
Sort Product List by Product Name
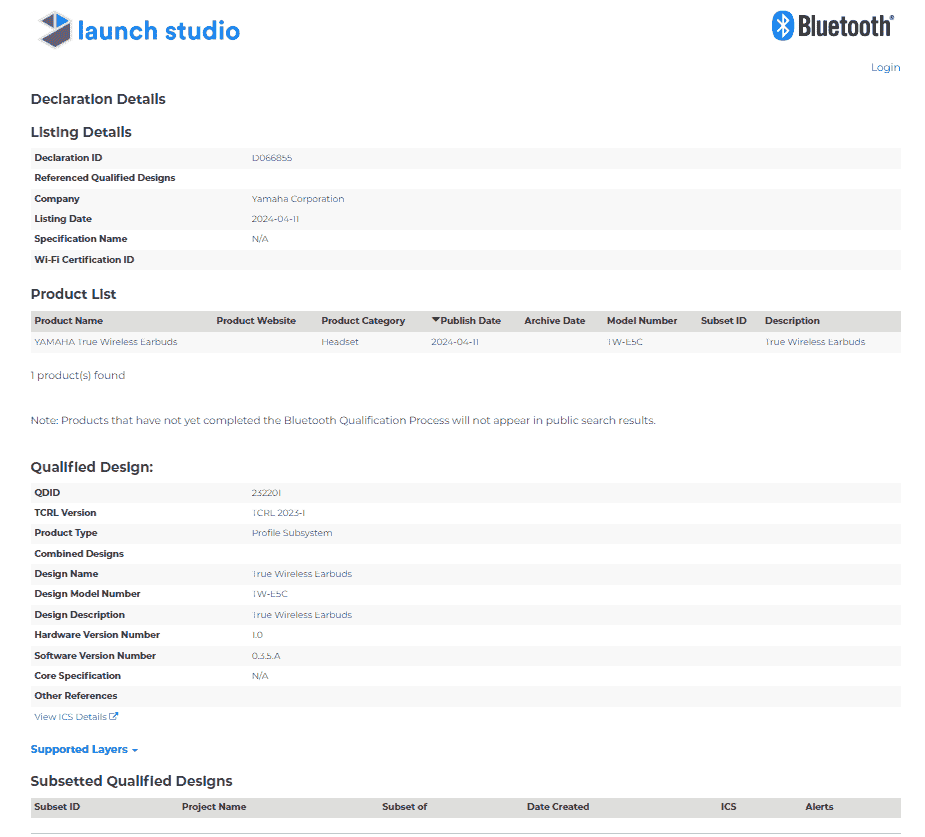click(68, 321)
